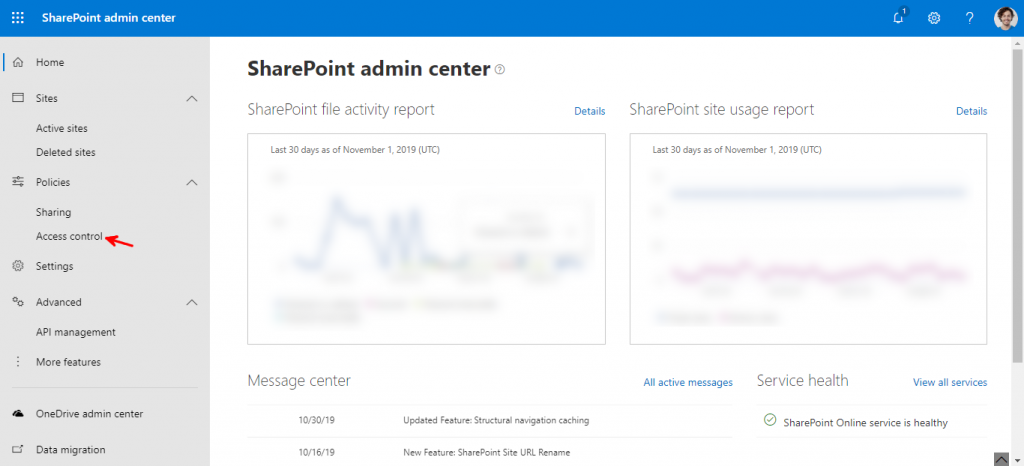Click the Policies sliders icon

(18, 181)
